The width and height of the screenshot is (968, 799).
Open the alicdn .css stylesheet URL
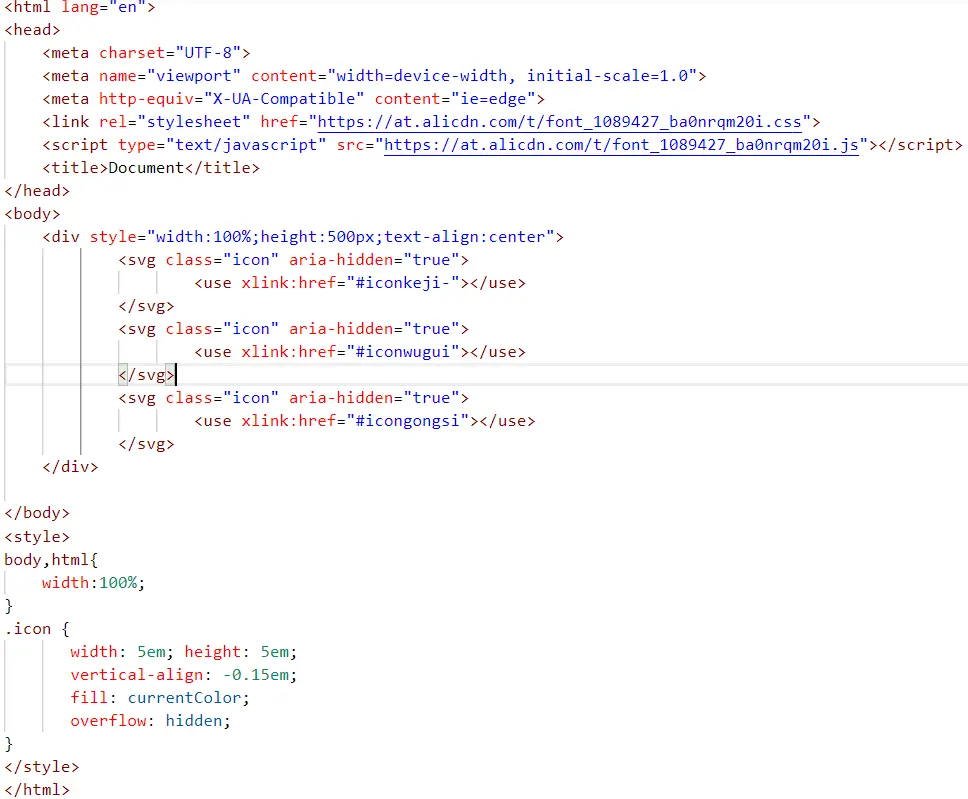559,122
